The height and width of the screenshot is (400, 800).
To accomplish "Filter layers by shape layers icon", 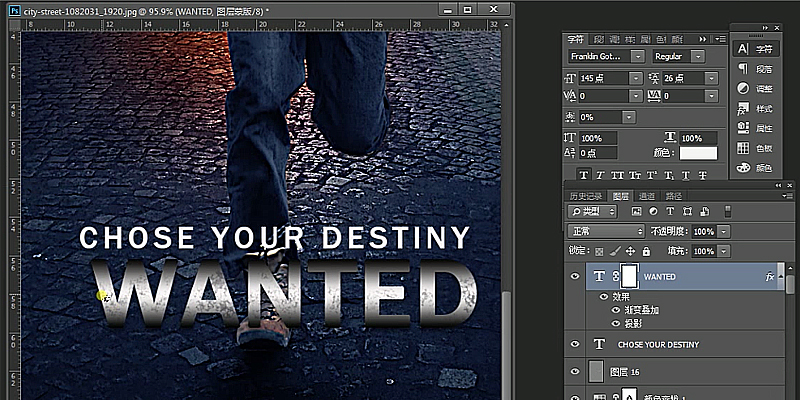I will click(687, 211).
